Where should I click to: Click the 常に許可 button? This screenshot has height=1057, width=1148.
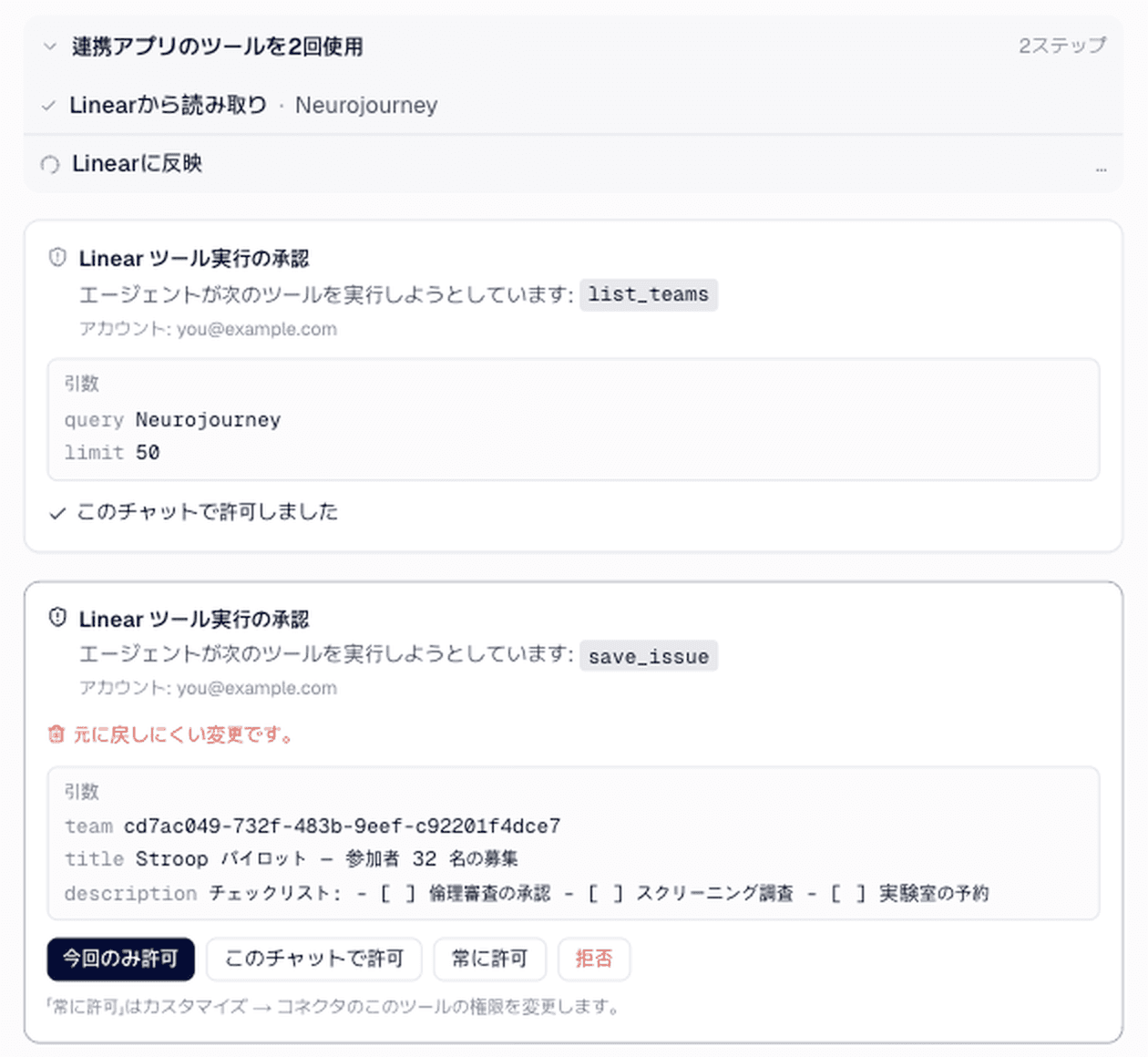click(490, 959)
